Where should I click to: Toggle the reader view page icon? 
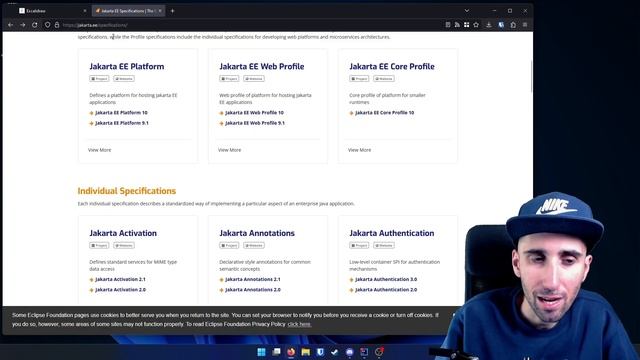pyautogui.click(x=448, y=25)
